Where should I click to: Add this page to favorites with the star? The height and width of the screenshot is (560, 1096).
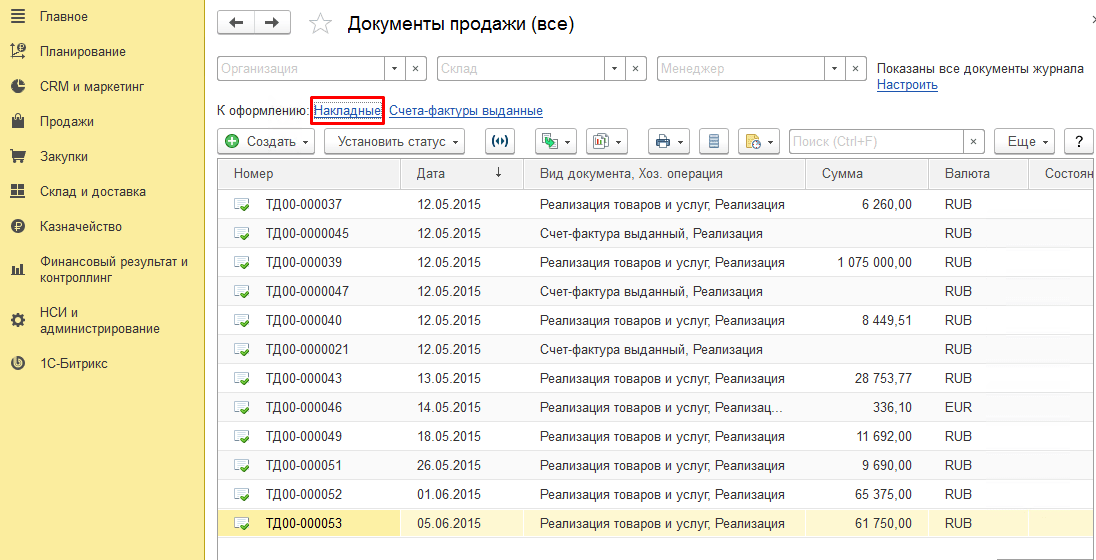point(320,24)
